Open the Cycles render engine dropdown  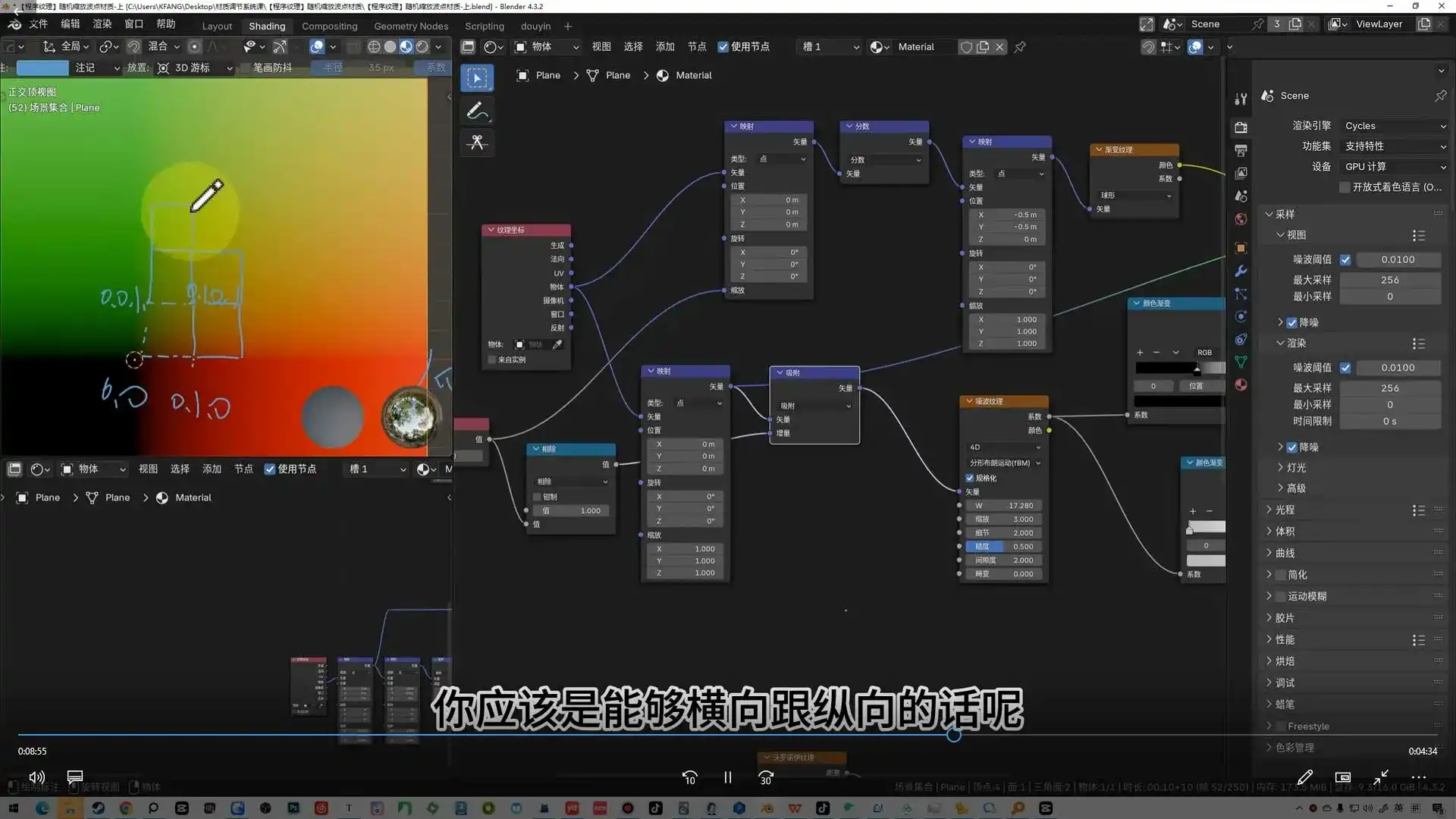(x=1394, y=126)
